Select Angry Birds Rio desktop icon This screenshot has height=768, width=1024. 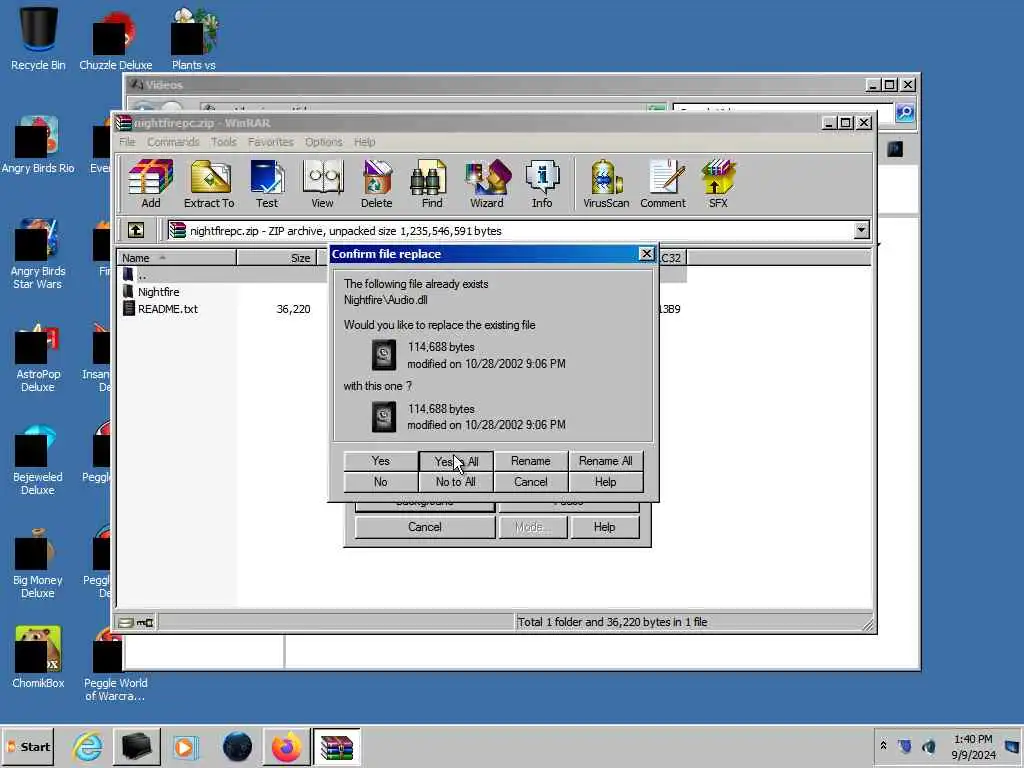38,145
